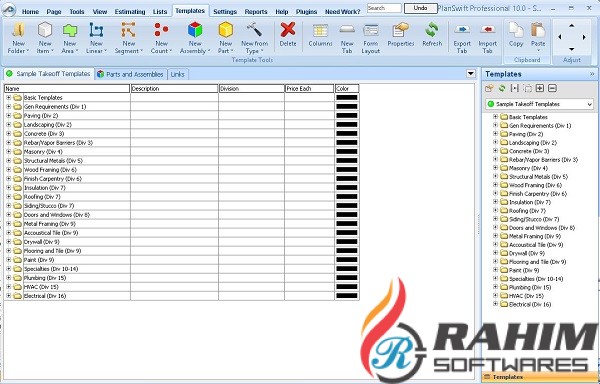Viewport: 600px width, 384px height.
Task: Choose the New Segment tool
Action: coord(129,38)
